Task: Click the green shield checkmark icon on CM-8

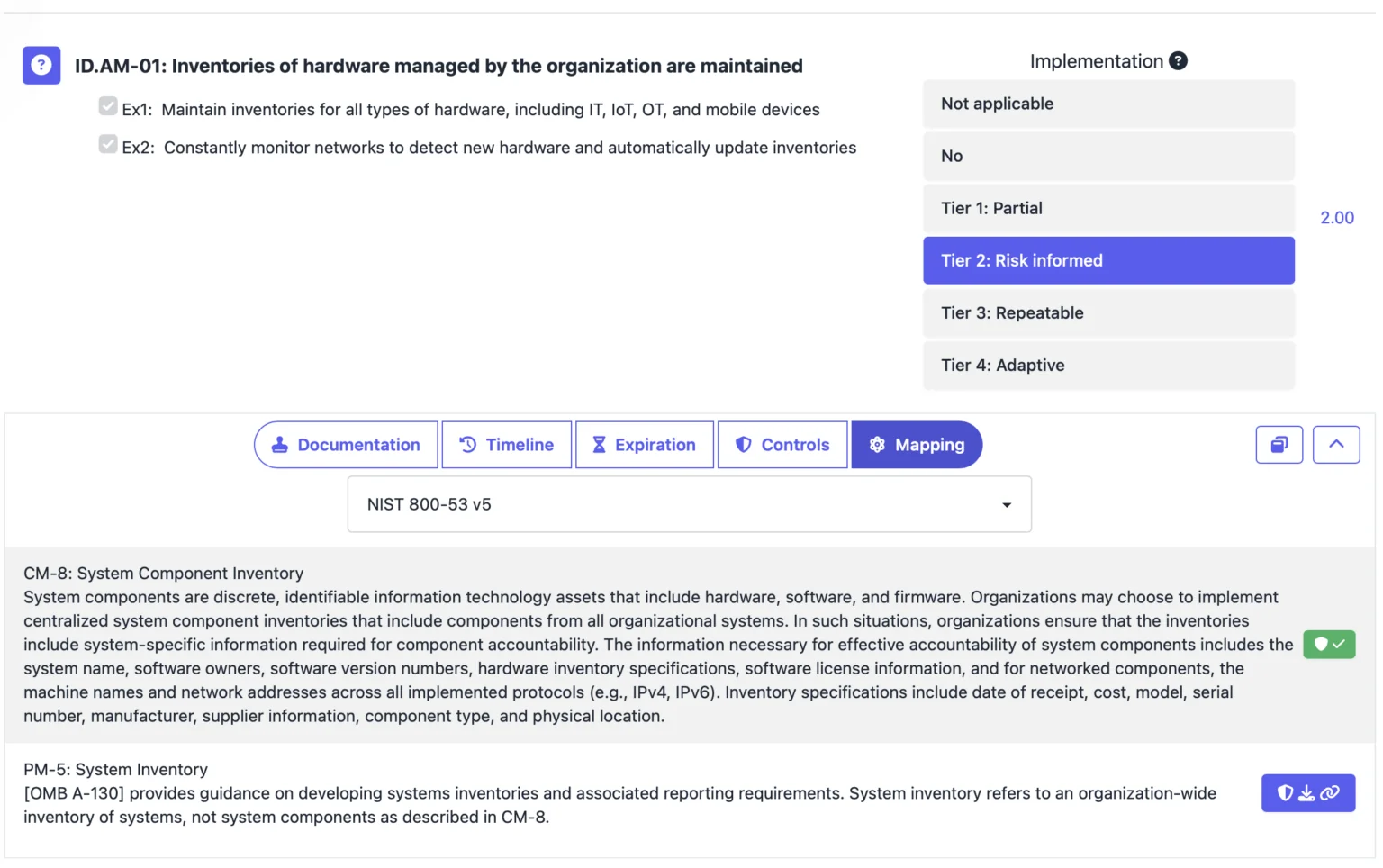Action: [x=1329, y=645]
